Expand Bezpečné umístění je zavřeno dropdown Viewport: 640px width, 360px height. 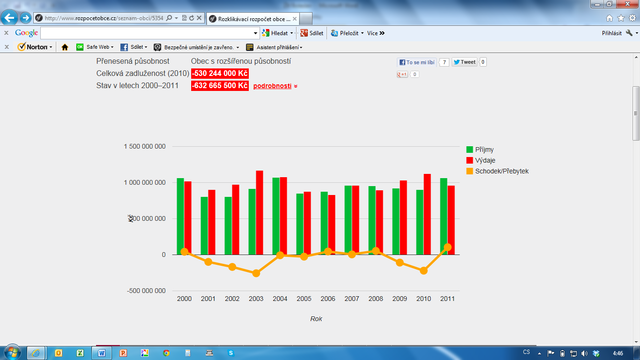tap(238, 47)
